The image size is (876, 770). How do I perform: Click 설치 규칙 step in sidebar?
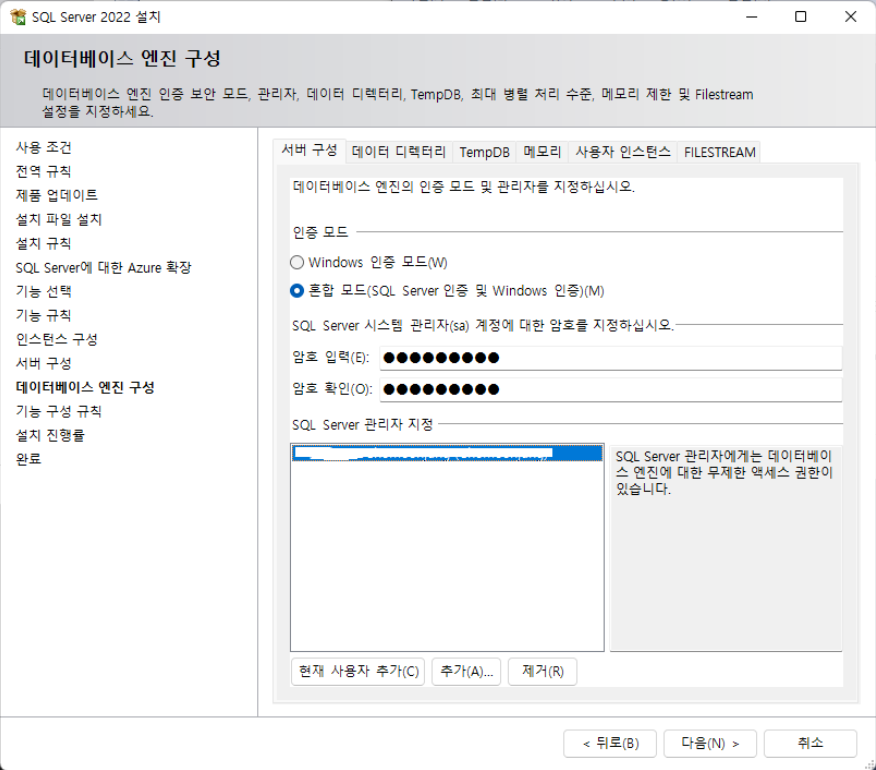point(44,244)
